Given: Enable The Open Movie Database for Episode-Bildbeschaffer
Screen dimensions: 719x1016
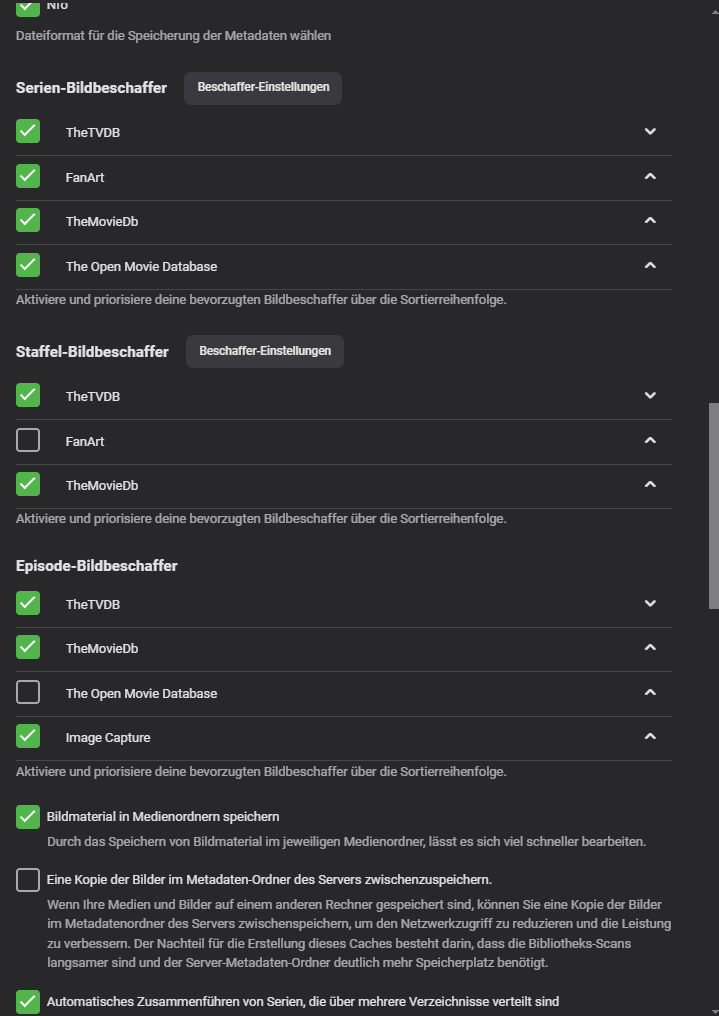Looking at the screenshot, I should coord(28,692).
